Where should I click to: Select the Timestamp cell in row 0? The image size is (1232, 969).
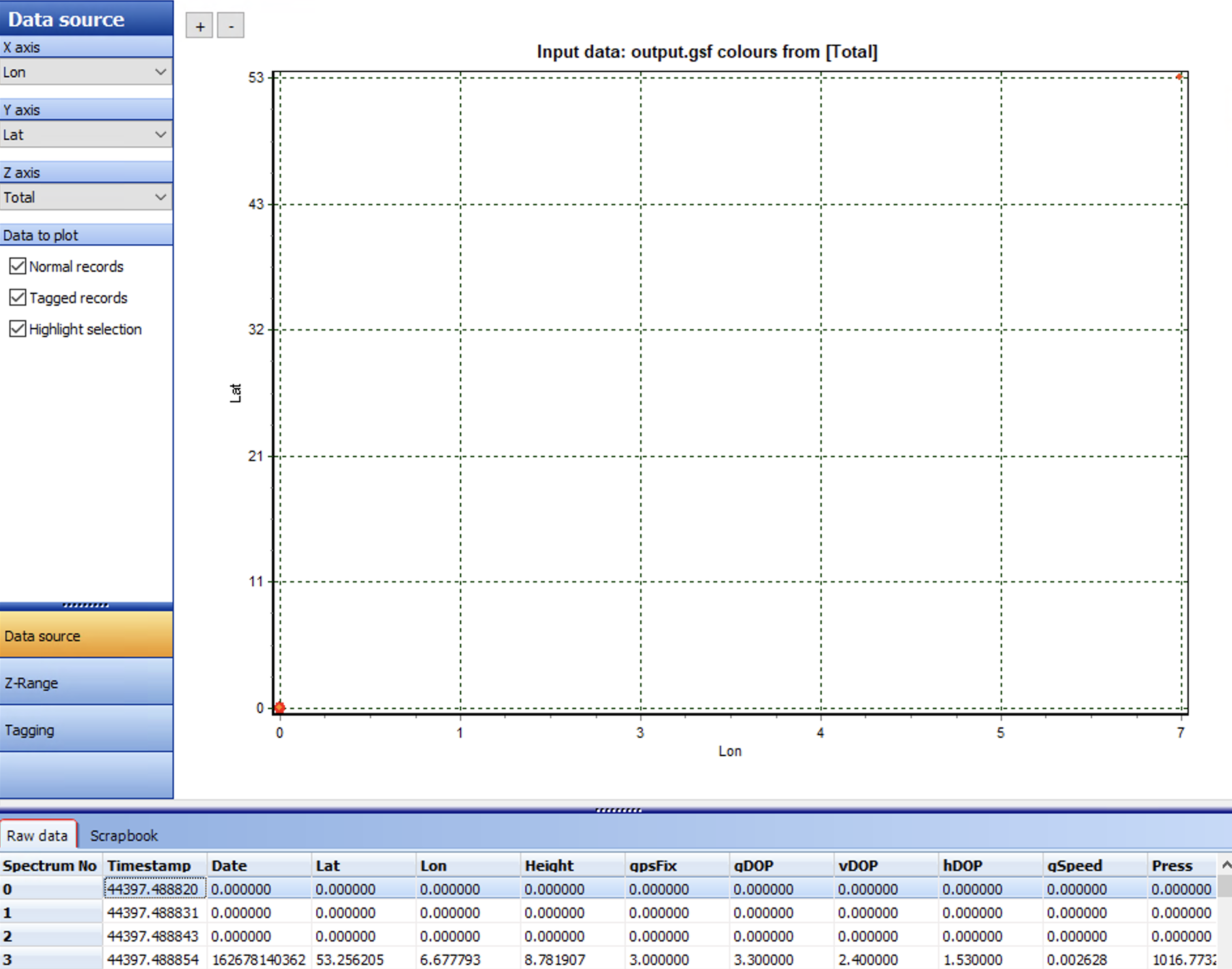pos(154,889)
